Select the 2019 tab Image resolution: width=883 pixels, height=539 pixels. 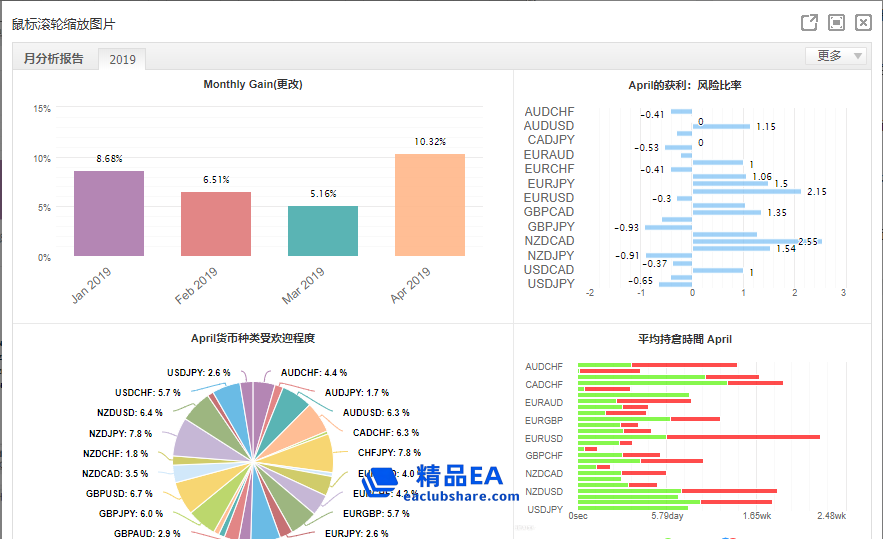(x=122, y=59)
